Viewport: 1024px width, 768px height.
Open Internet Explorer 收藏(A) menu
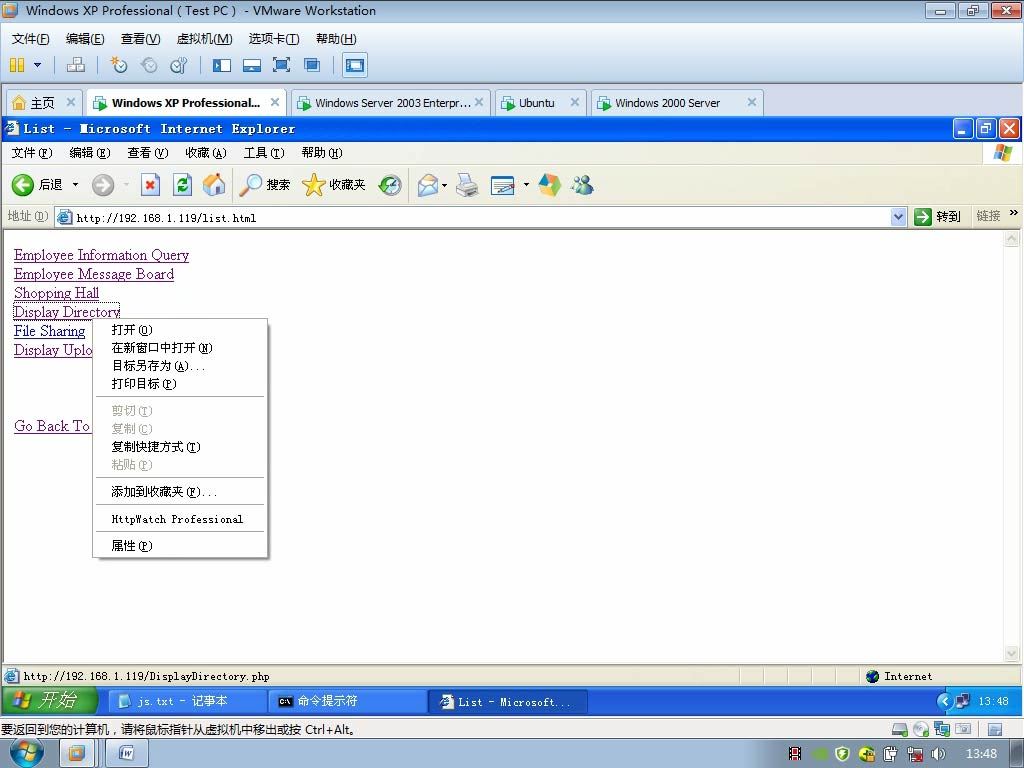point(206,153)
